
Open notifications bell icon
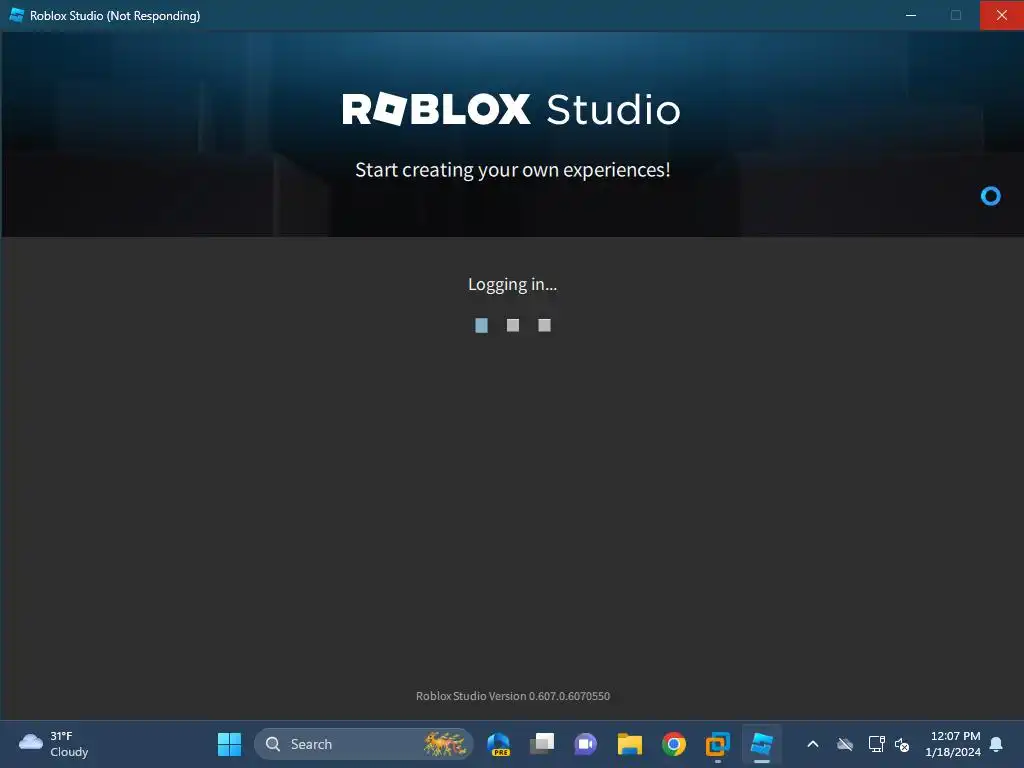(997, 744)
